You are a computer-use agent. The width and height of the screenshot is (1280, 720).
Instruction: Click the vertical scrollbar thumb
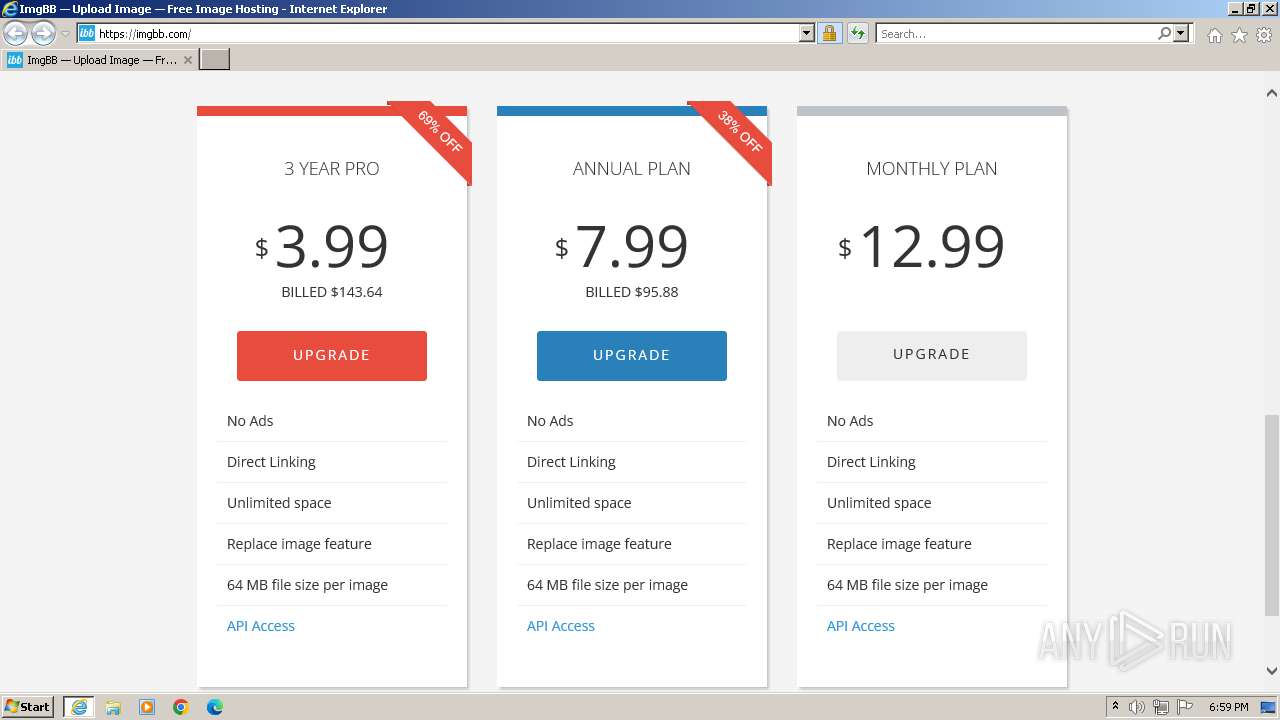pyautogui.click(x=1272, y=517)
